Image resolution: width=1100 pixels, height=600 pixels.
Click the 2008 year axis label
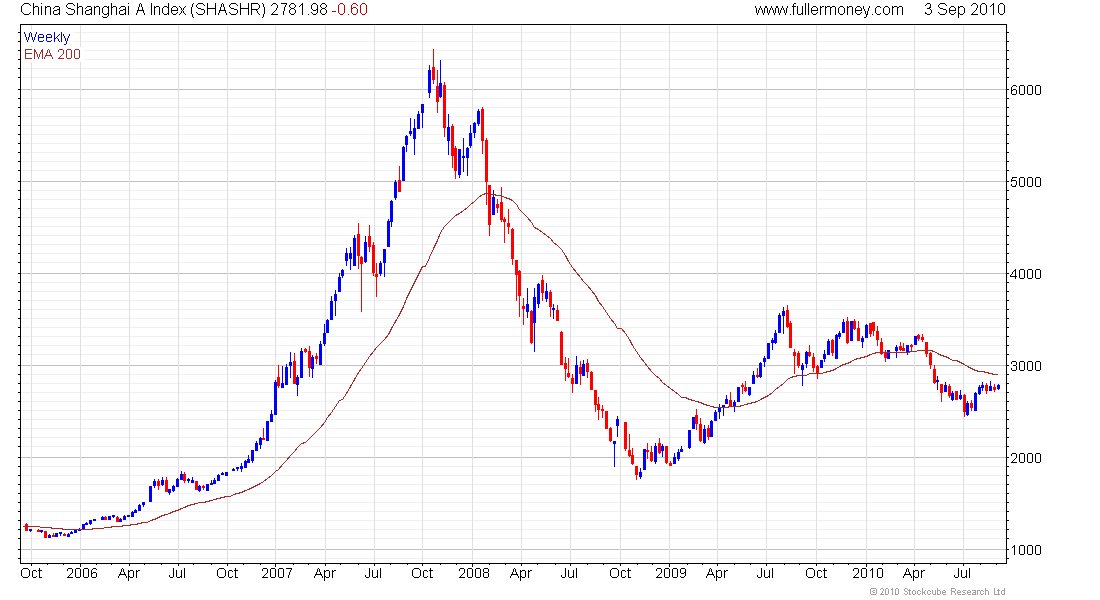coord(474,573)
